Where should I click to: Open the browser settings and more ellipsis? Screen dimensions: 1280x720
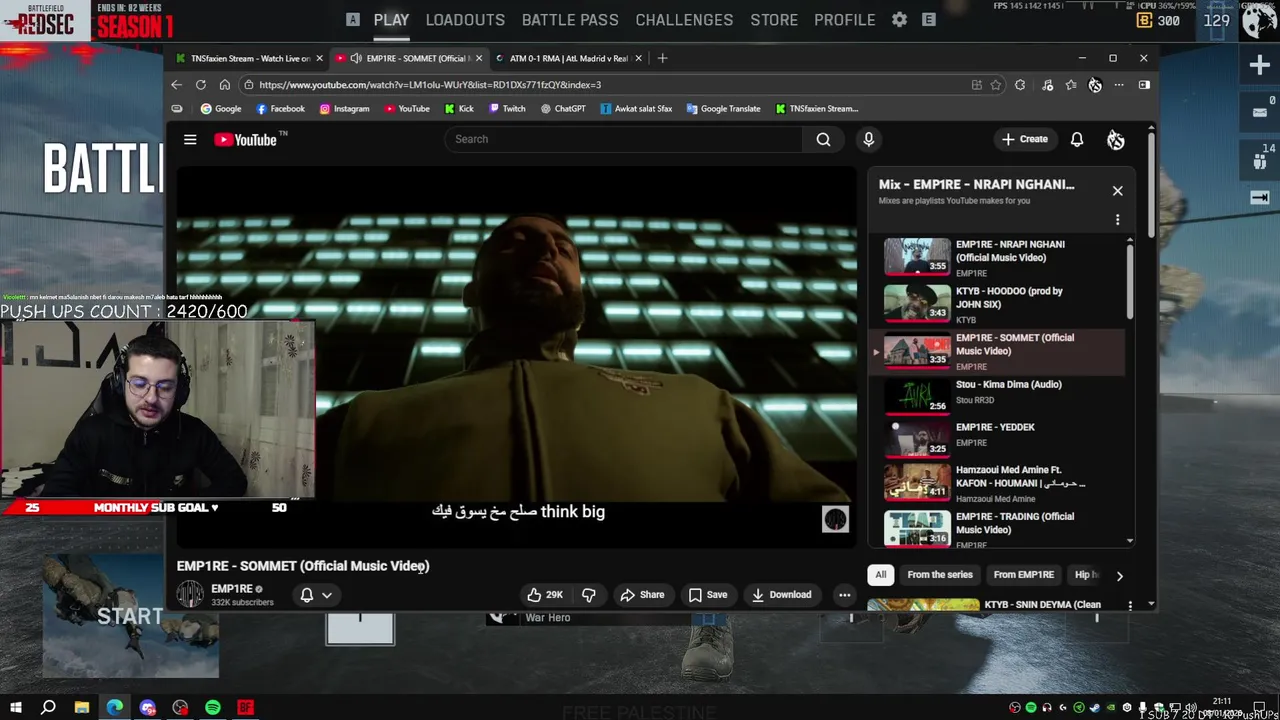point(1119,85)
